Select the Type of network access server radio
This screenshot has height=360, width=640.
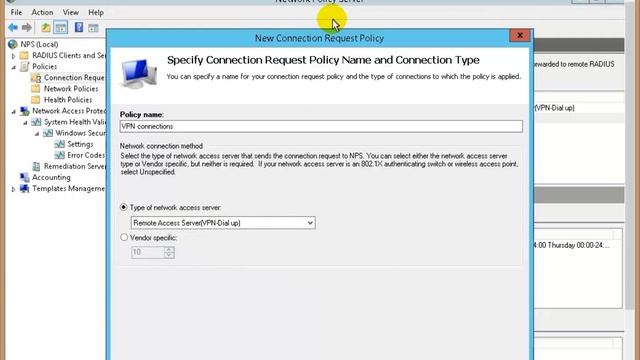coord(124,207)
